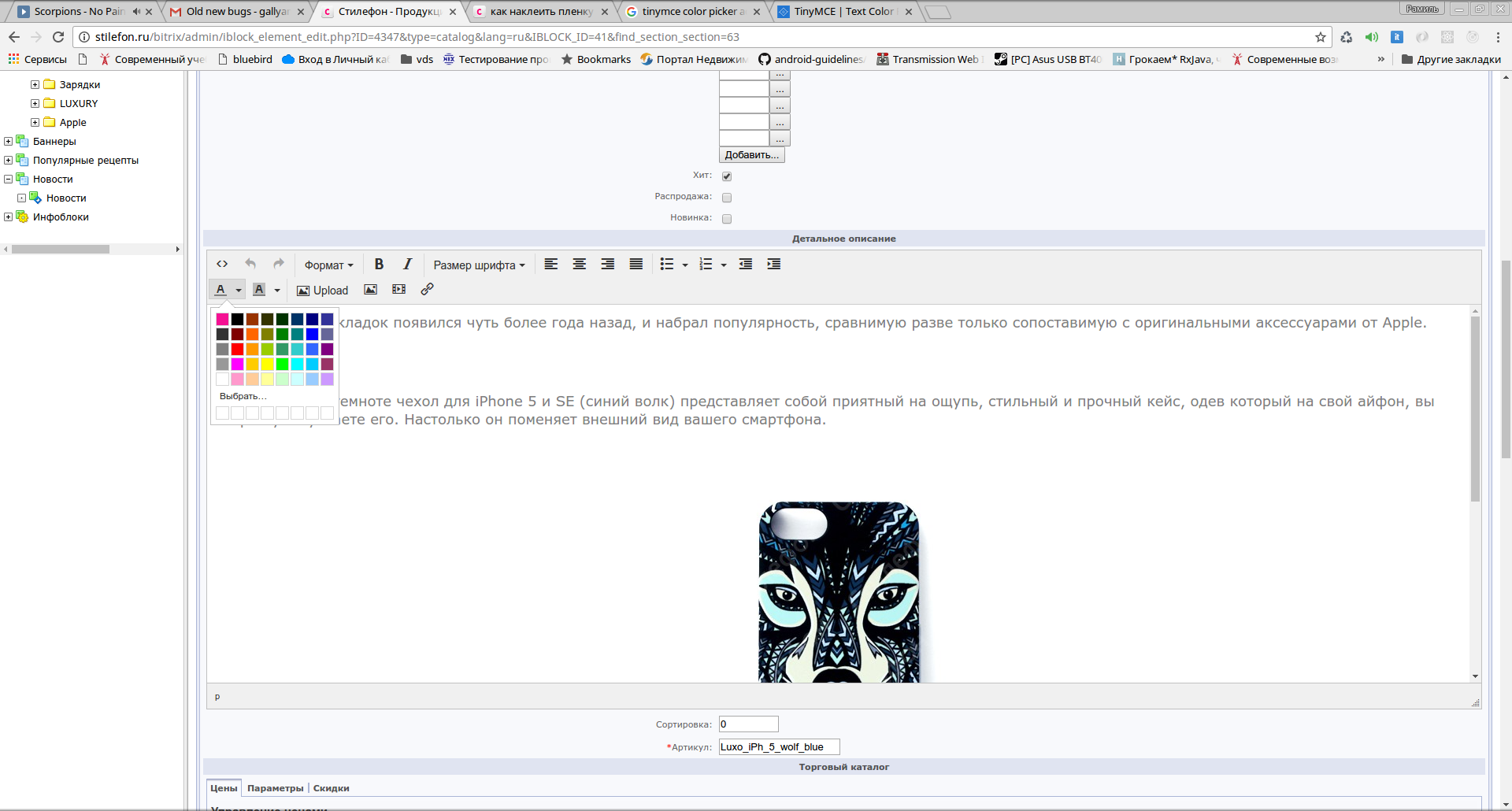Screen dimensions: 1512x811
Task: Switch to the Old new bugs Gmail tab
Action: (x=236, y=11)
